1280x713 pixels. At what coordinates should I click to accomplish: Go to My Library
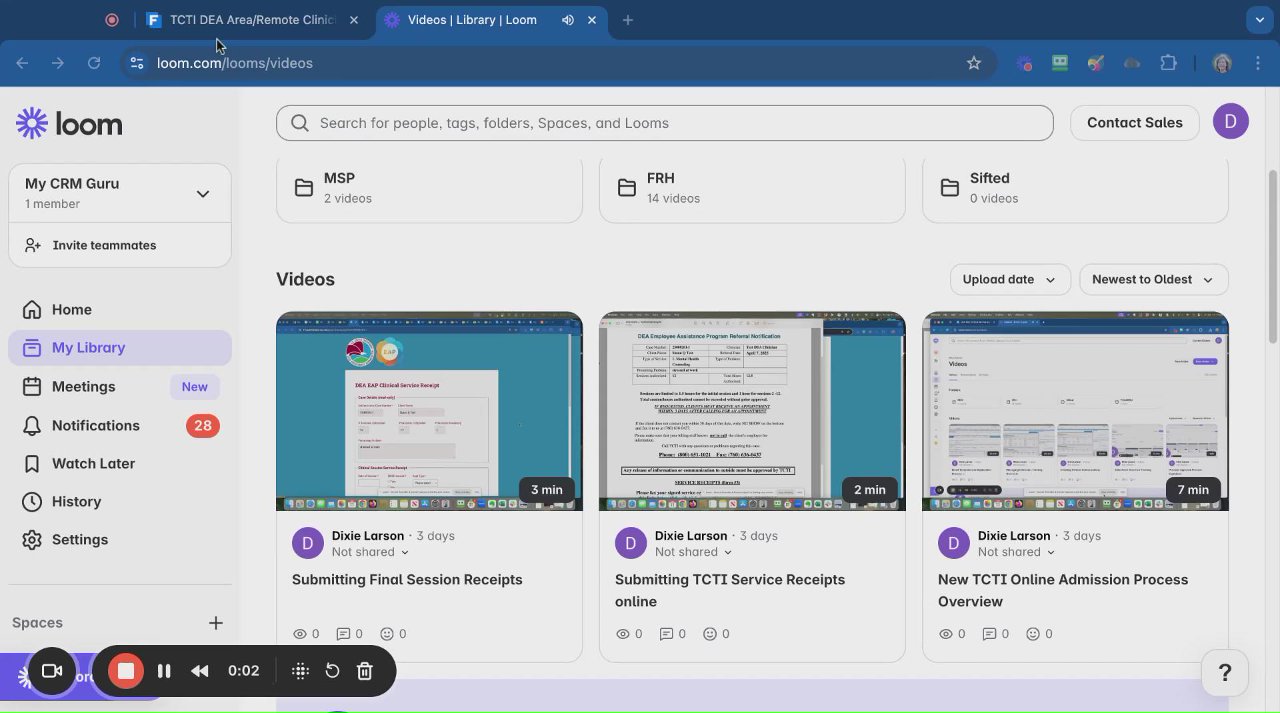120,347
